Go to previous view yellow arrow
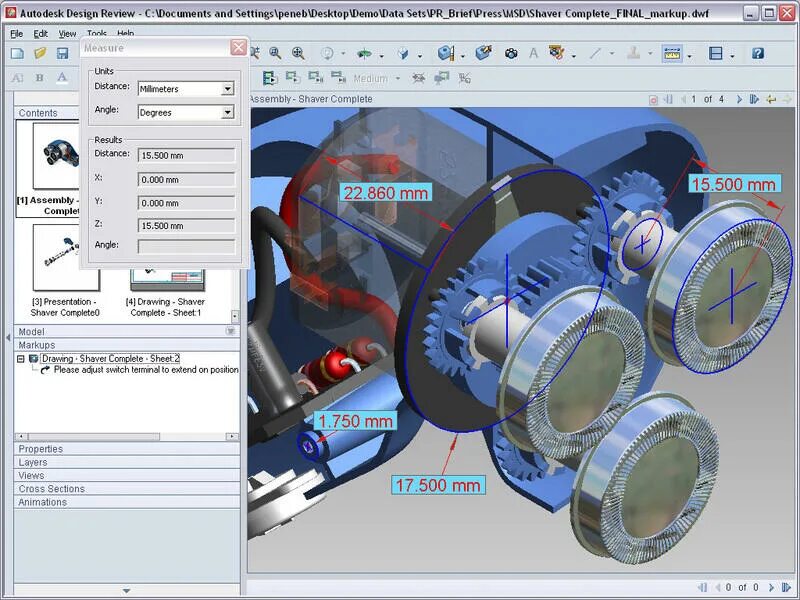This screenshot has width=800, height=600. tap(771, 99)
